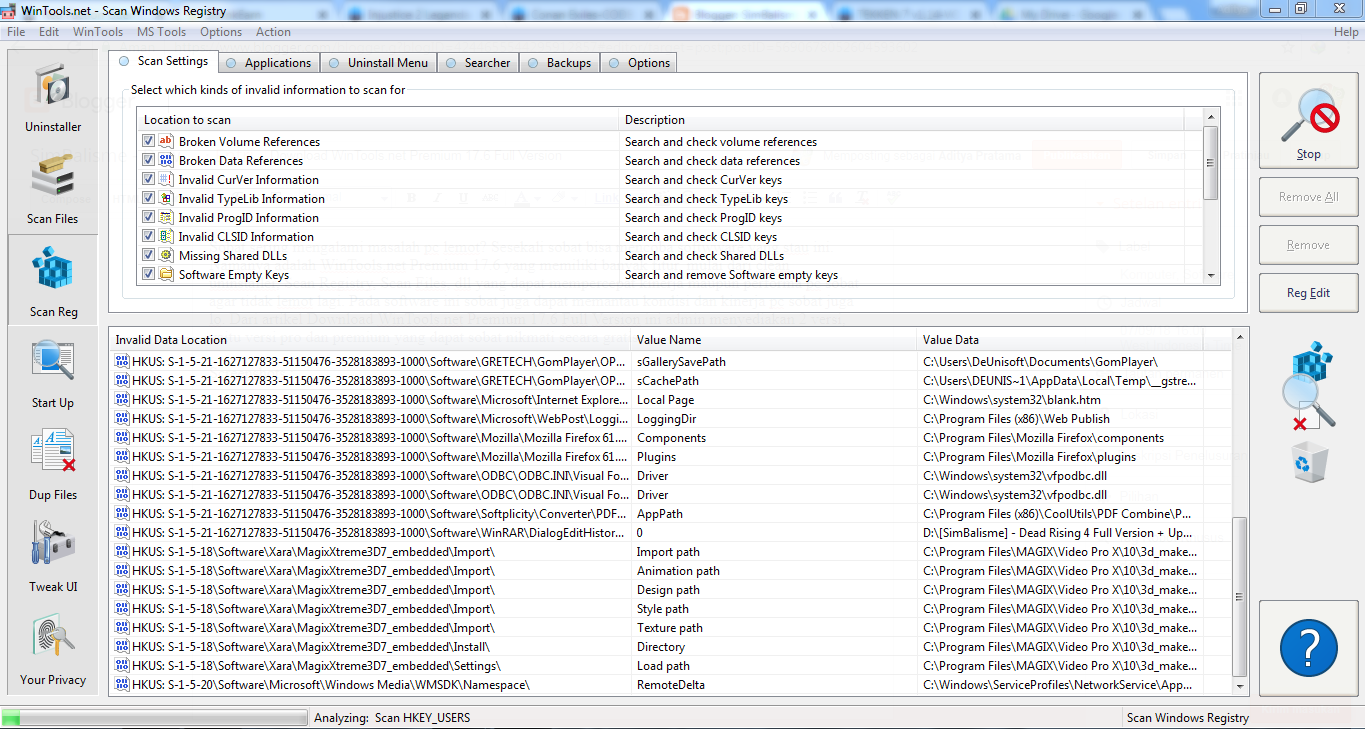Click the results list vertical scrollbar thumb
The height and width of the screenshot is (729, 1365).
coord(1240,597)
